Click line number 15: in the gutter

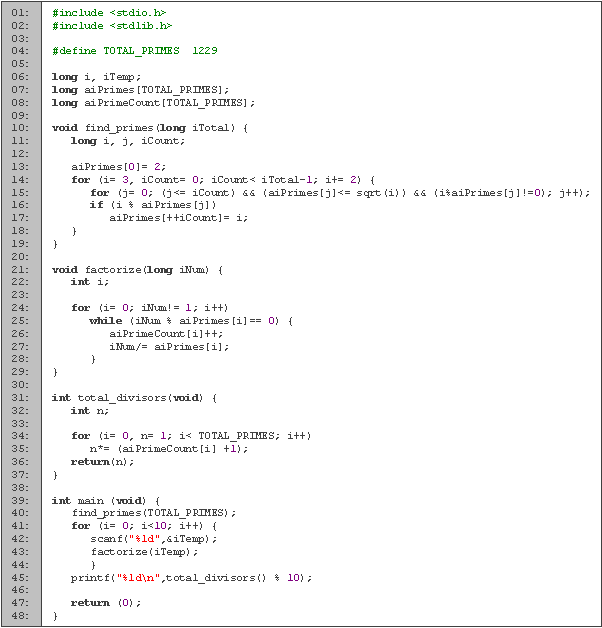click(x=20, y=193)
